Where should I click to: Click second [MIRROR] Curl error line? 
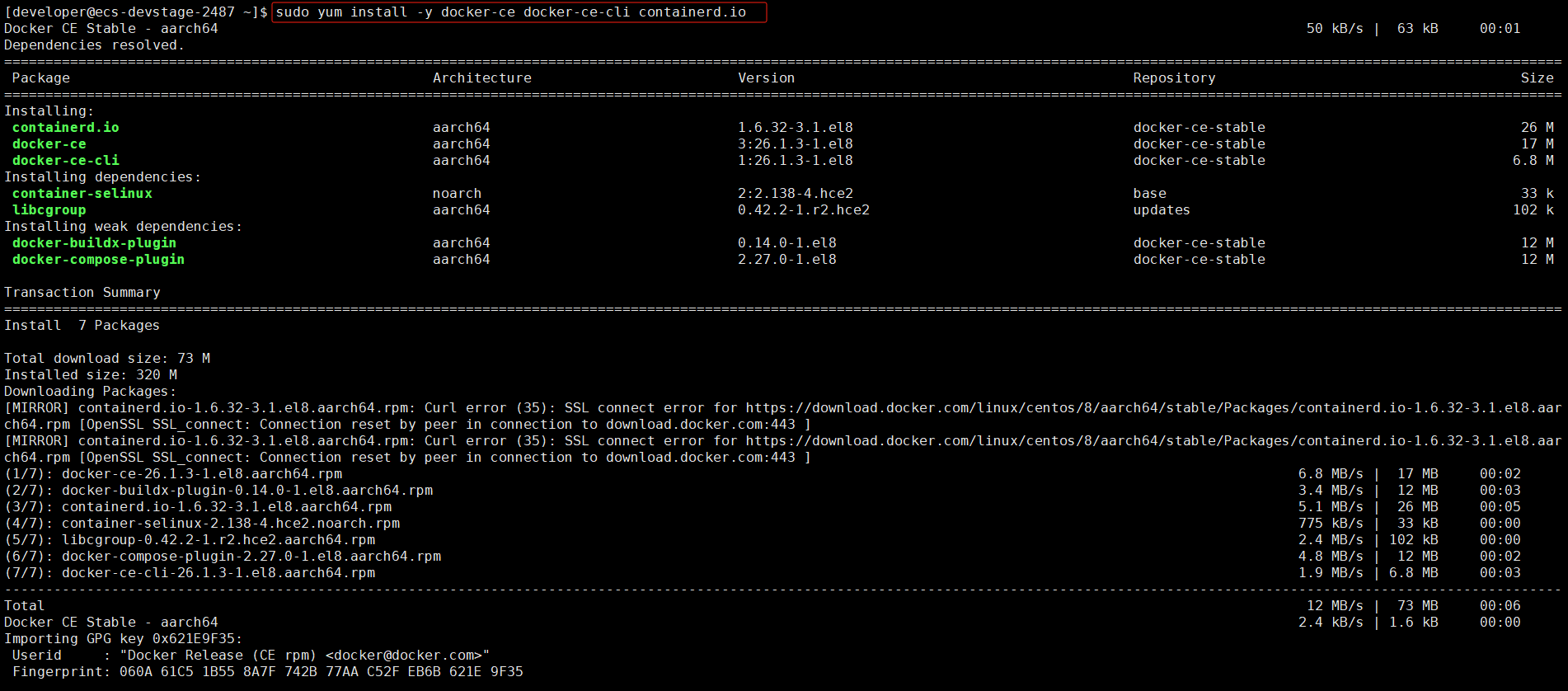[x=783, y=449]
